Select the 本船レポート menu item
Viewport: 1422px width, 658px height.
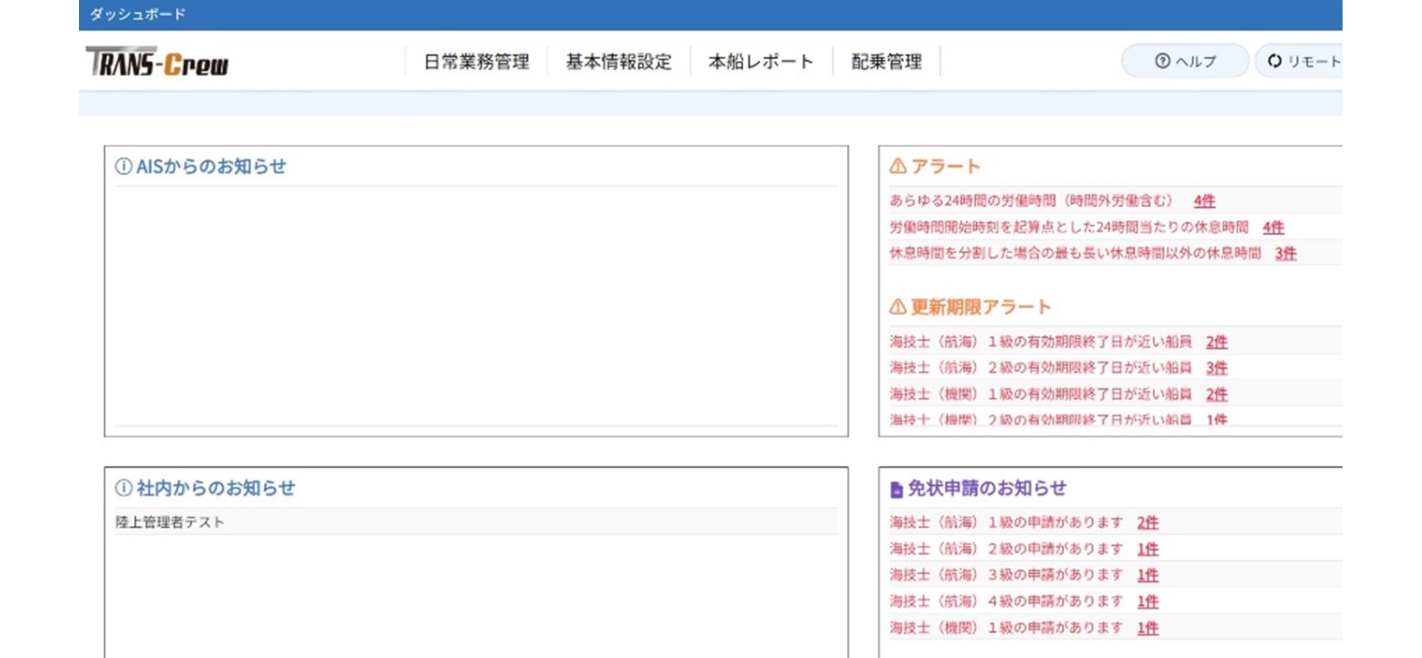pos(761,62)
